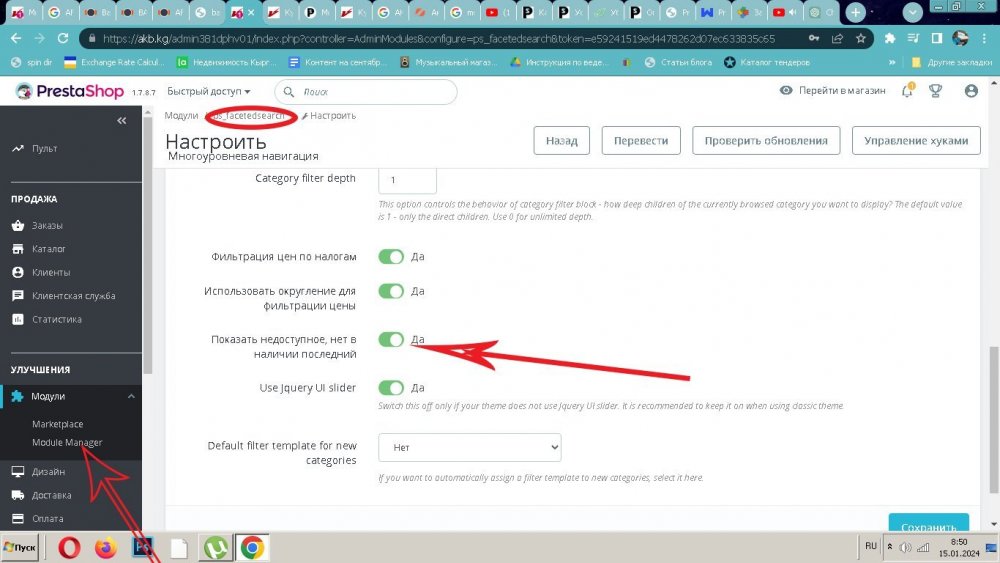Reload the page in browser
Image resolution: width=1000 pixels, height=563 pixels.
[x=62, y=38]
